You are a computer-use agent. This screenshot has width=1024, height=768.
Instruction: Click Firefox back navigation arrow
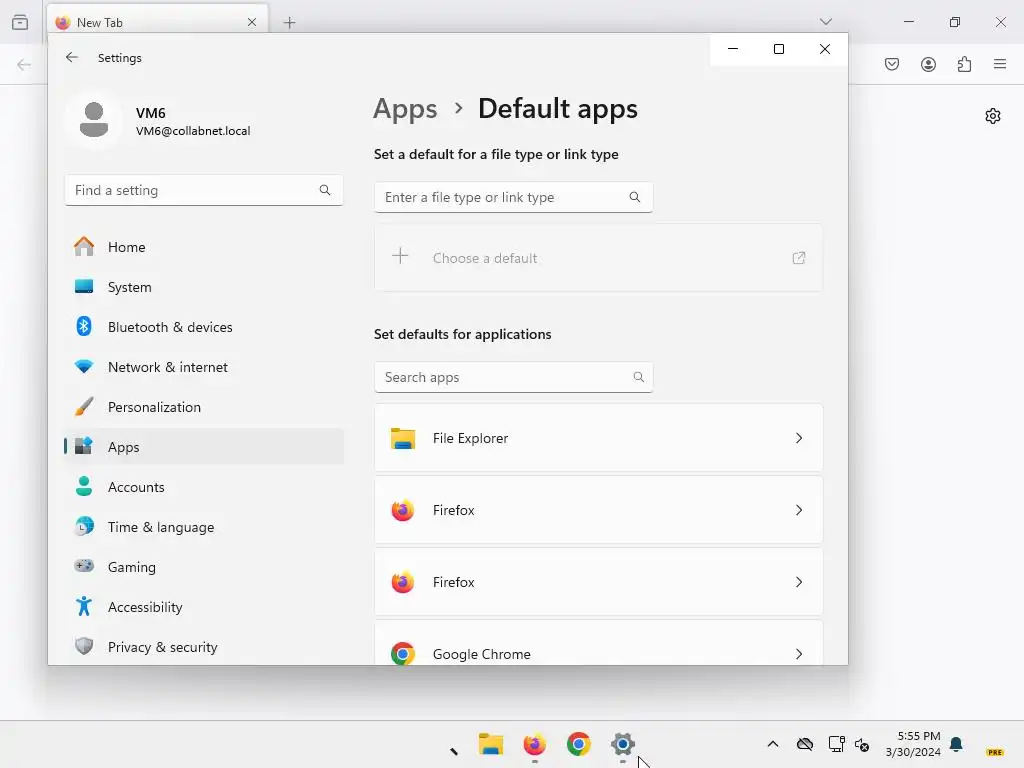[x=24, y=64]
